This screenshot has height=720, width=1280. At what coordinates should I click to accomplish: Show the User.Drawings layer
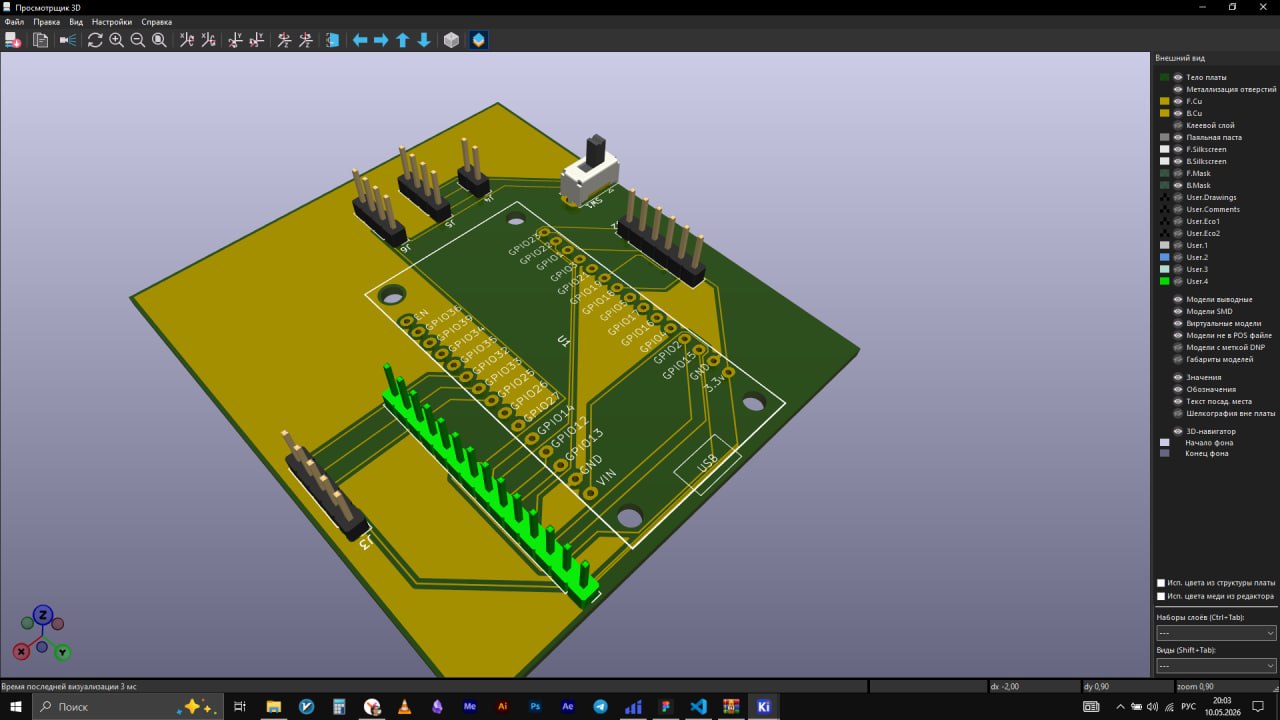[x=1178, y=197]
